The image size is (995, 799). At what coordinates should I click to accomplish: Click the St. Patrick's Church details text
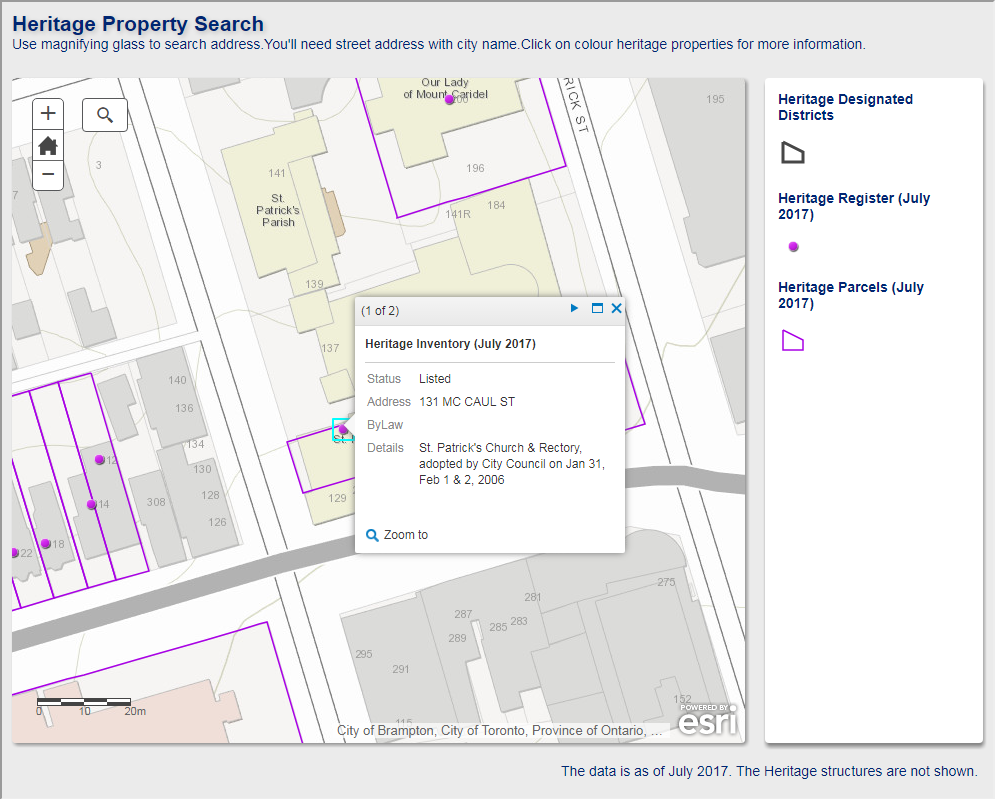tap(512, 464)
